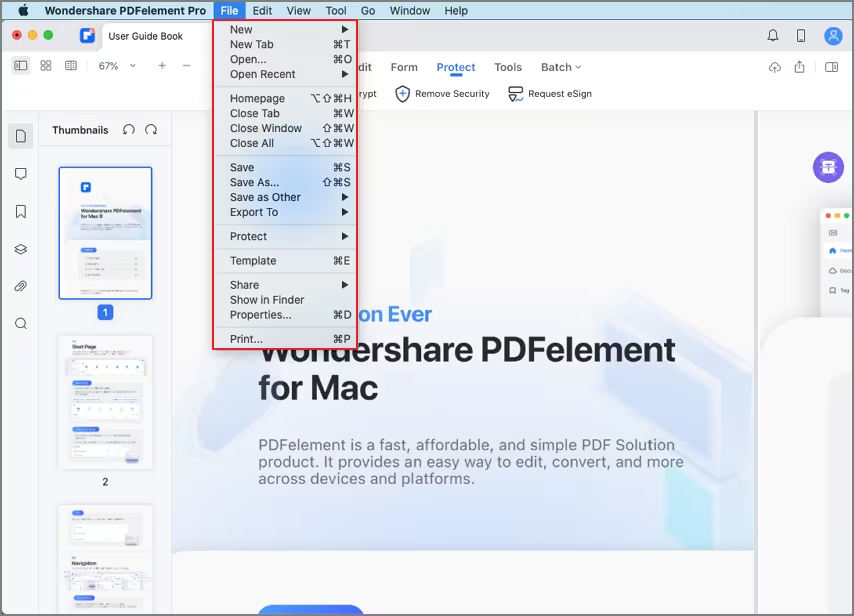Click Remove Security shield button

coord(442,94)
